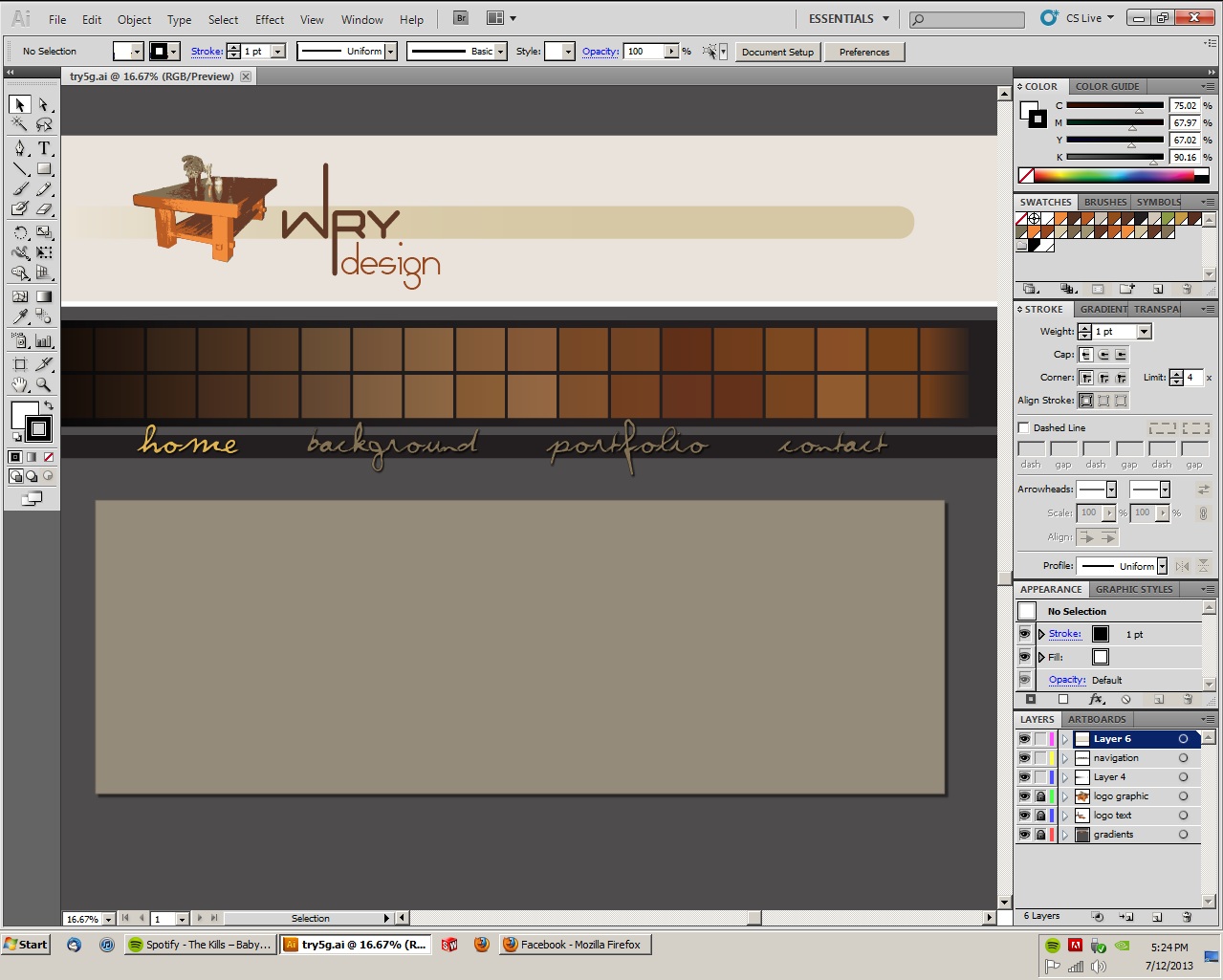Choose the Magic Wand tool

(x=20, y=125)
